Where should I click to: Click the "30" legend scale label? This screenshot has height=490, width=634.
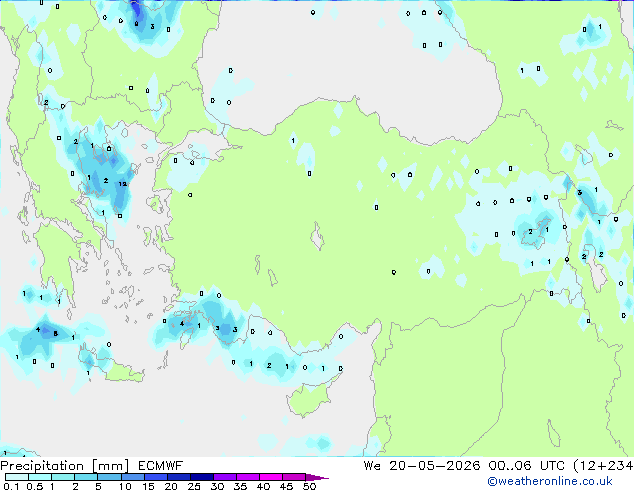[218, 486]
